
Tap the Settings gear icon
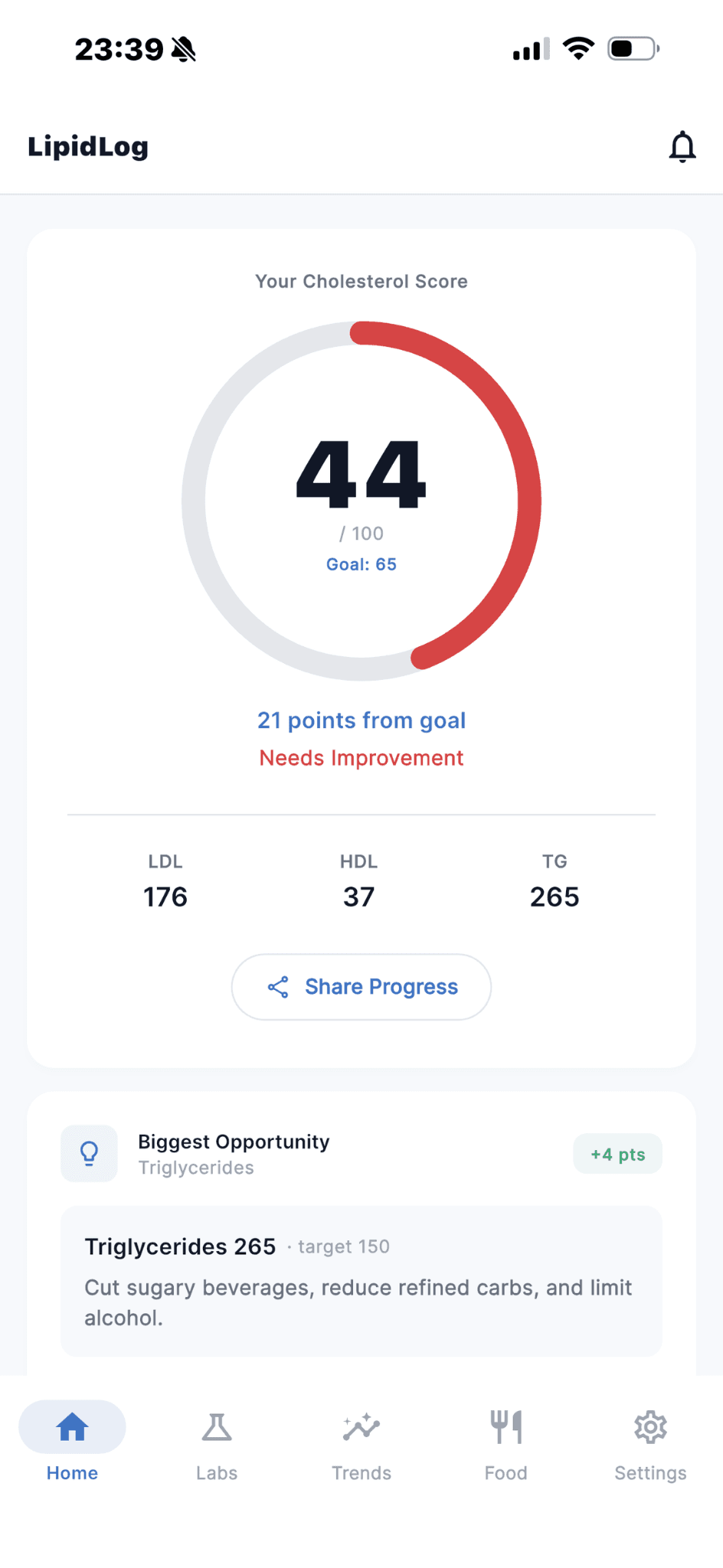click(650, 1427)
